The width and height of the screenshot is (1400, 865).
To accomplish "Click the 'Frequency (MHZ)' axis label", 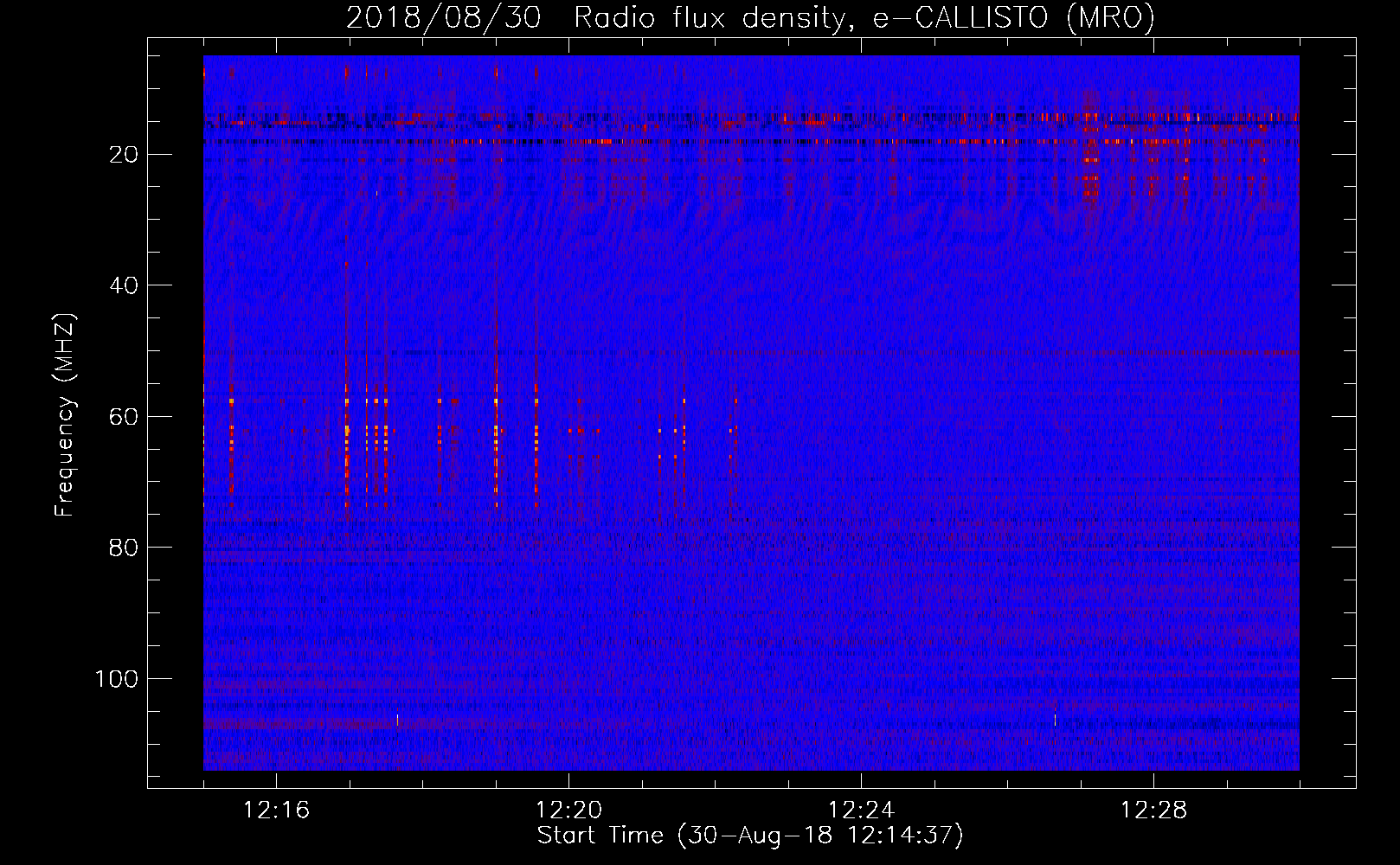I will tap(65, 415).
